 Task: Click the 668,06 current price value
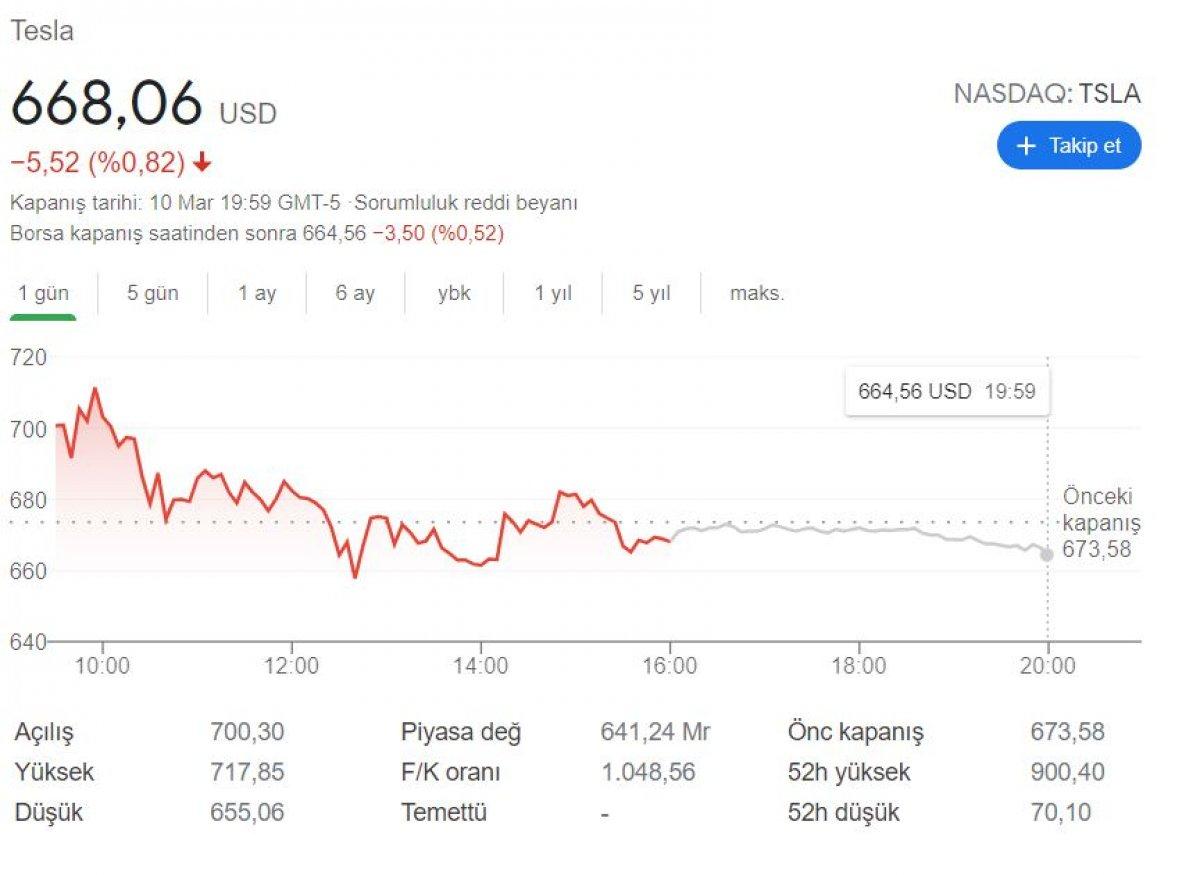(x=107, y=104)
